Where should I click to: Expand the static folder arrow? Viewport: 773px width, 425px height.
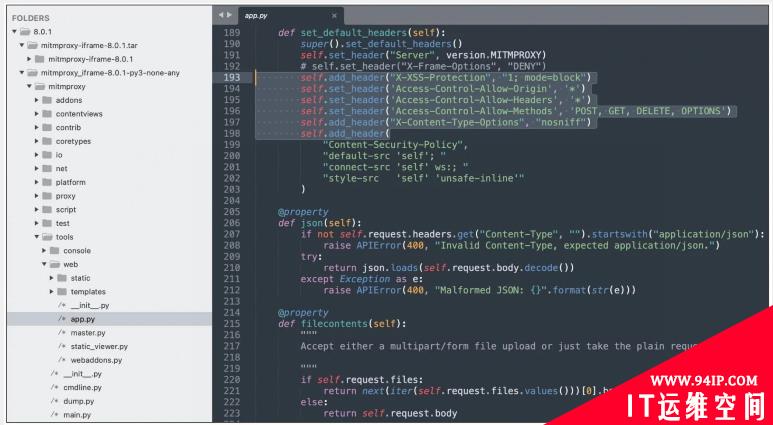(x=52, y=278)
